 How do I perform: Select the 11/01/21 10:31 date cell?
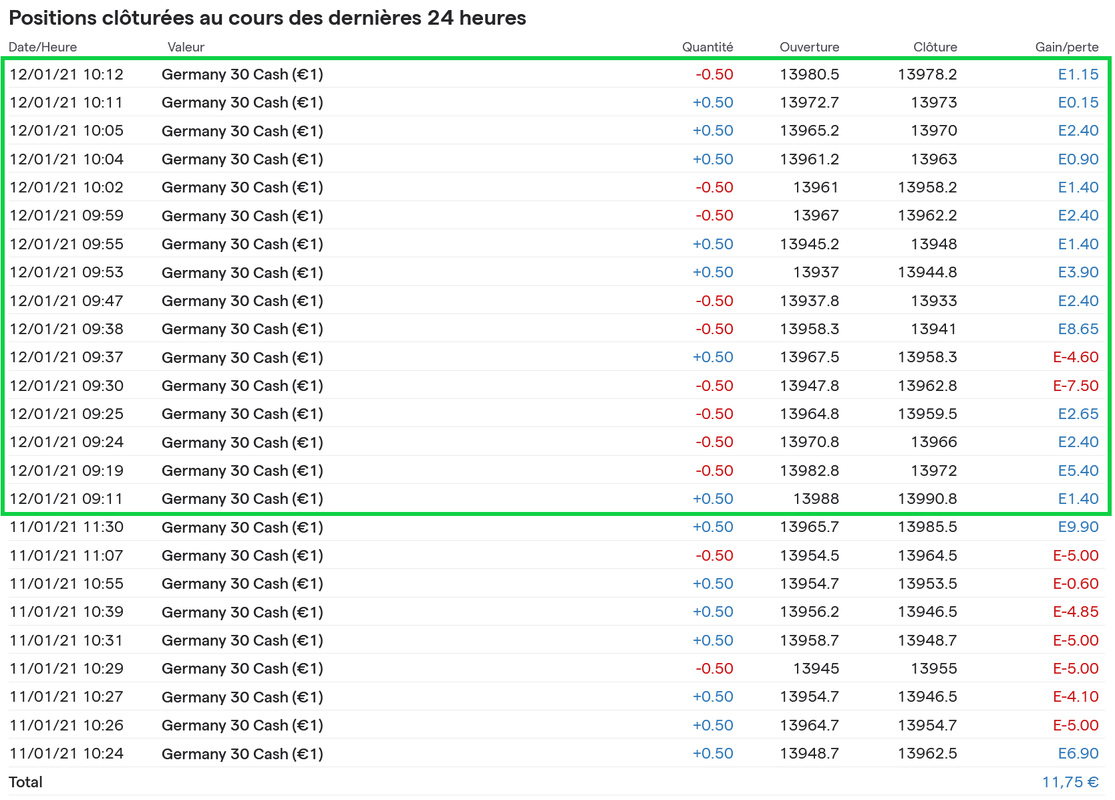pyautogui.click(x=66, y=640)
